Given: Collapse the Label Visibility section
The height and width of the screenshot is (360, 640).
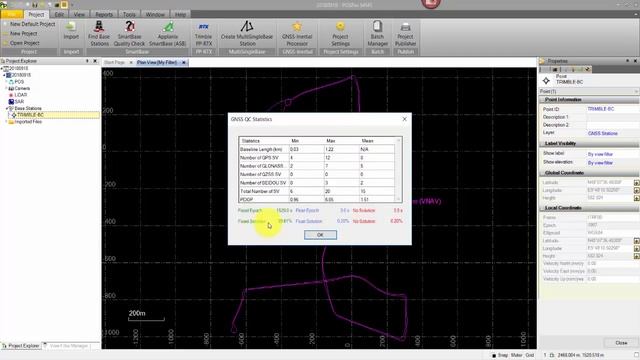Looking at the screenshot, I should click(x=560, y=144).
